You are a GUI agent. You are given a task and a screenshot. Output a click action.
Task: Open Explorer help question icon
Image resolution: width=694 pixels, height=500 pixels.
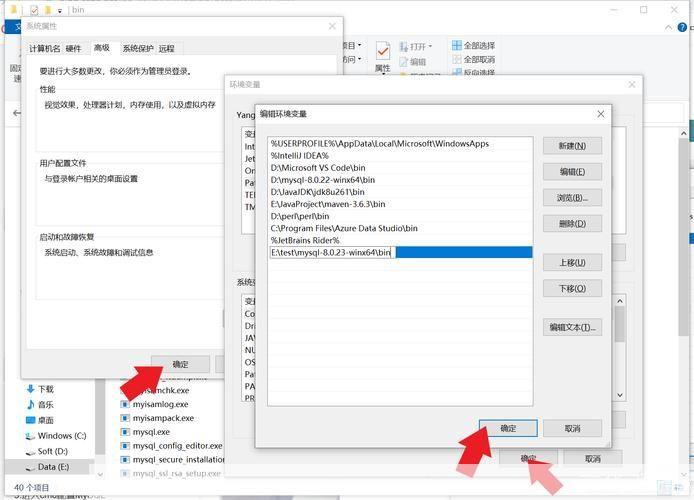tap(682, 27)
